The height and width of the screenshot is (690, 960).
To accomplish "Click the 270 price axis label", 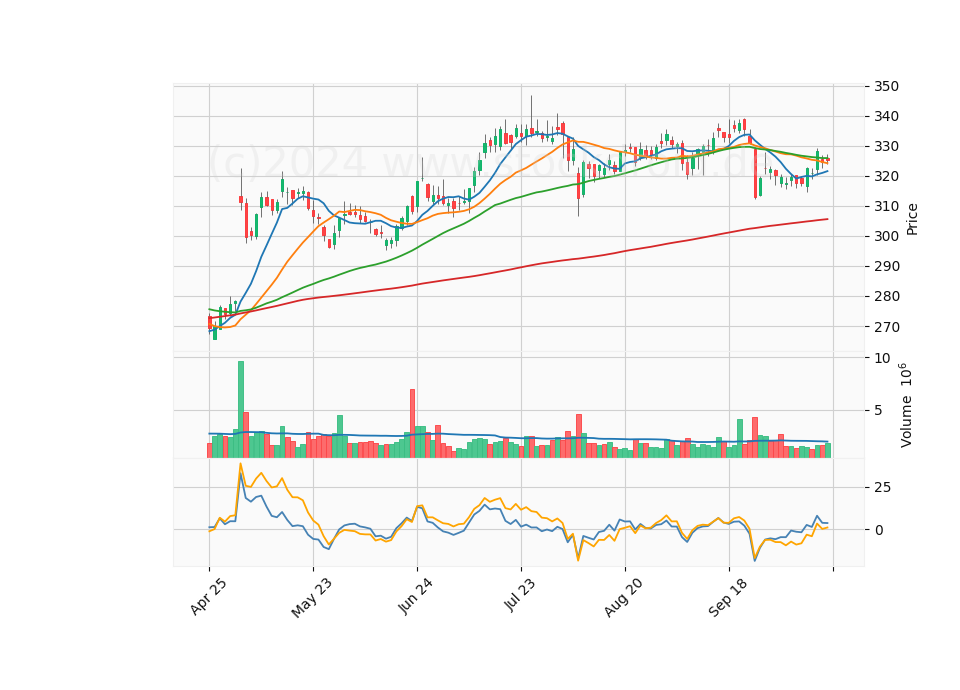I will [x=886, y=327].
